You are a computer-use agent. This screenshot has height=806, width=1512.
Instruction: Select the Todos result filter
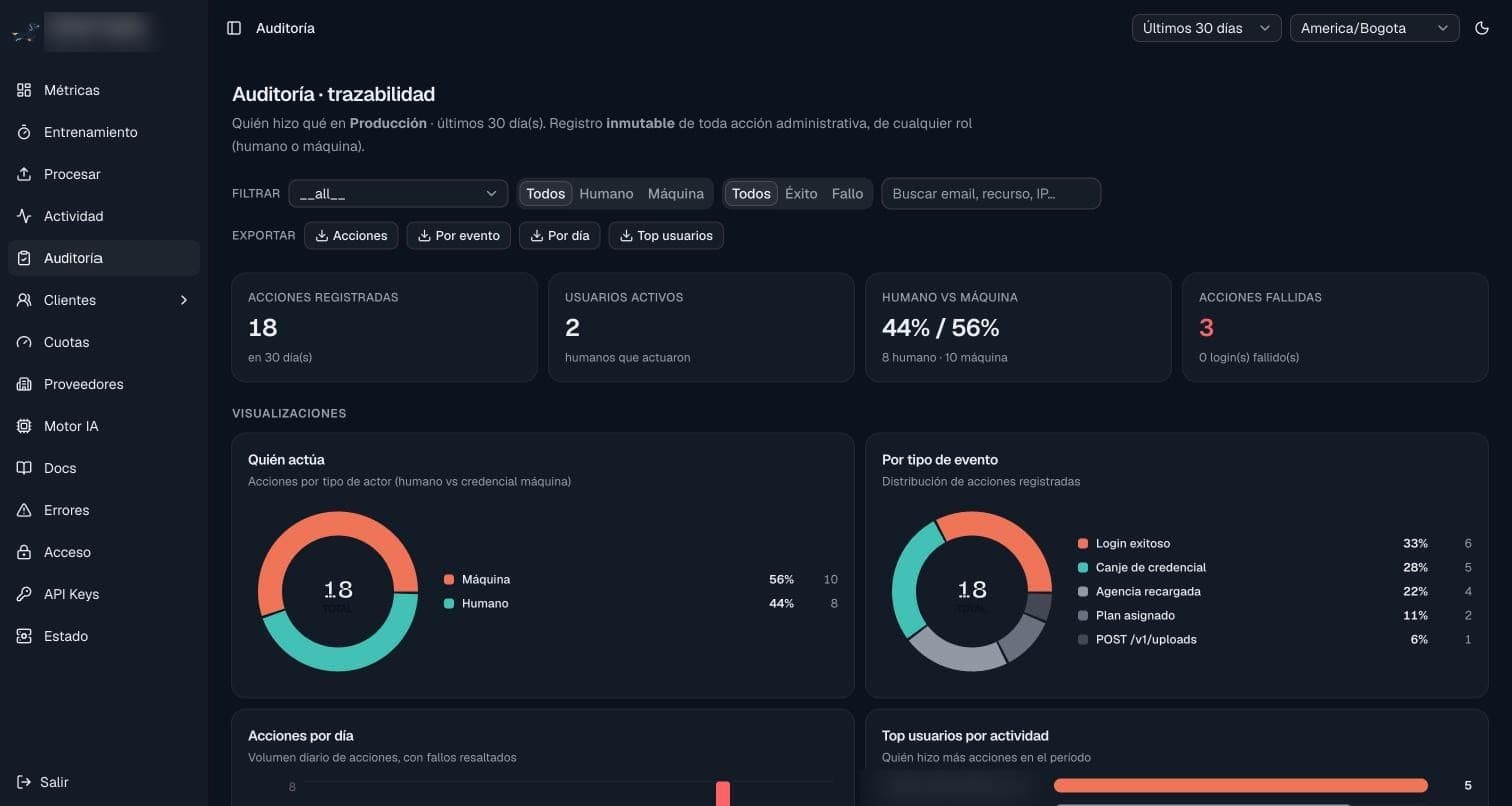pos(751,194)
